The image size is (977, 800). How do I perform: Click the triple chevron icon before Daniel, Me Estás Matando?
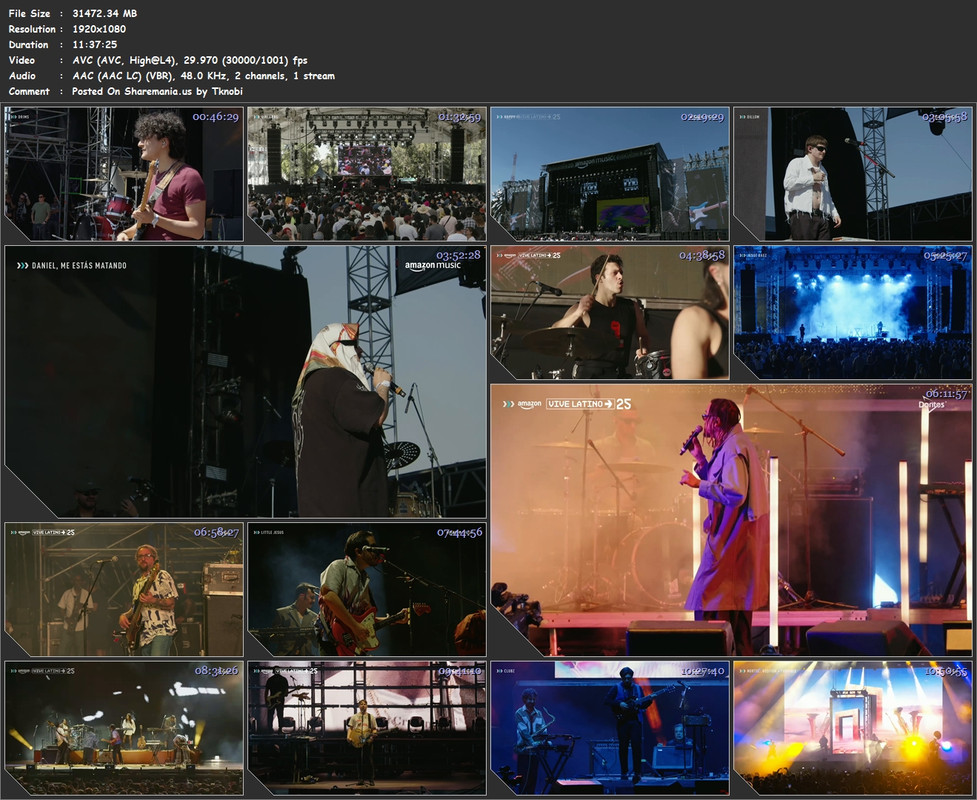point(22,265)
